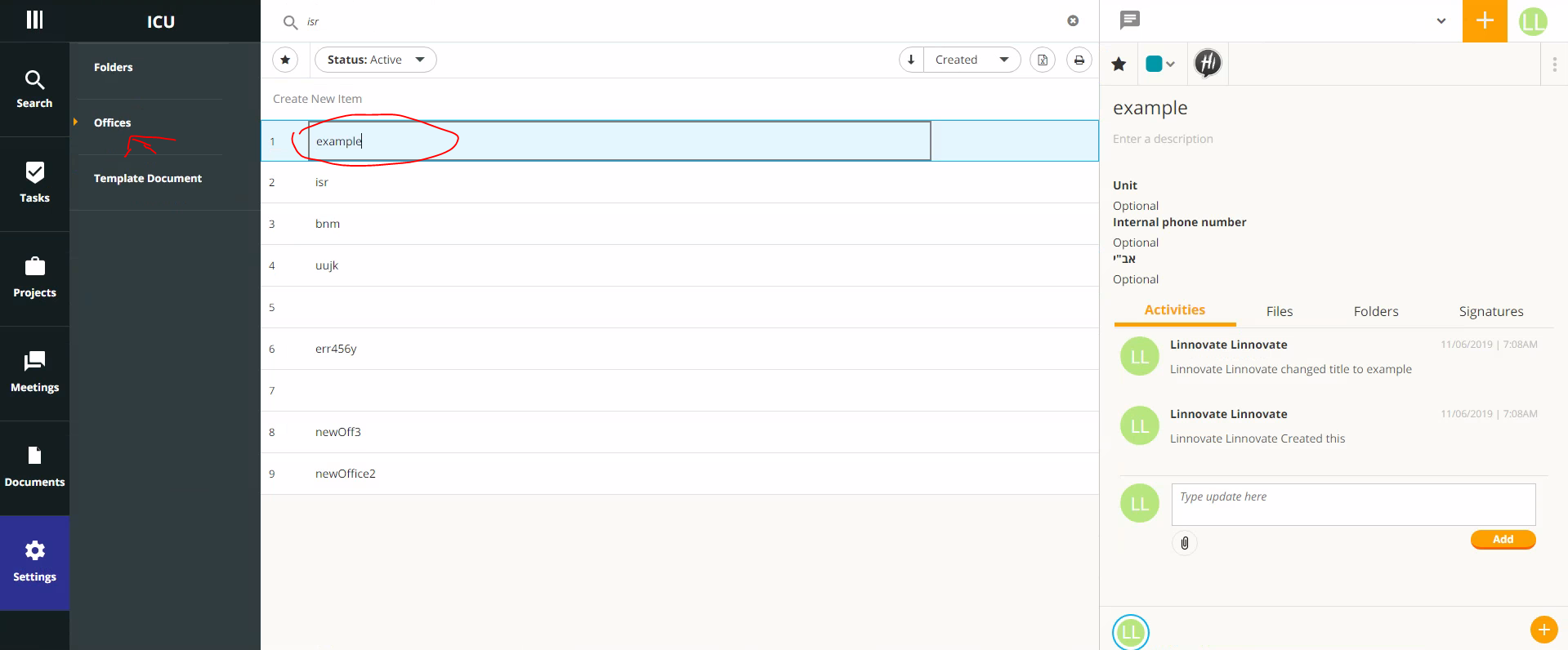This screenshot has width=1568, height=650.
Task: Open the three-dot more options menu
Action: [1554, 65]
